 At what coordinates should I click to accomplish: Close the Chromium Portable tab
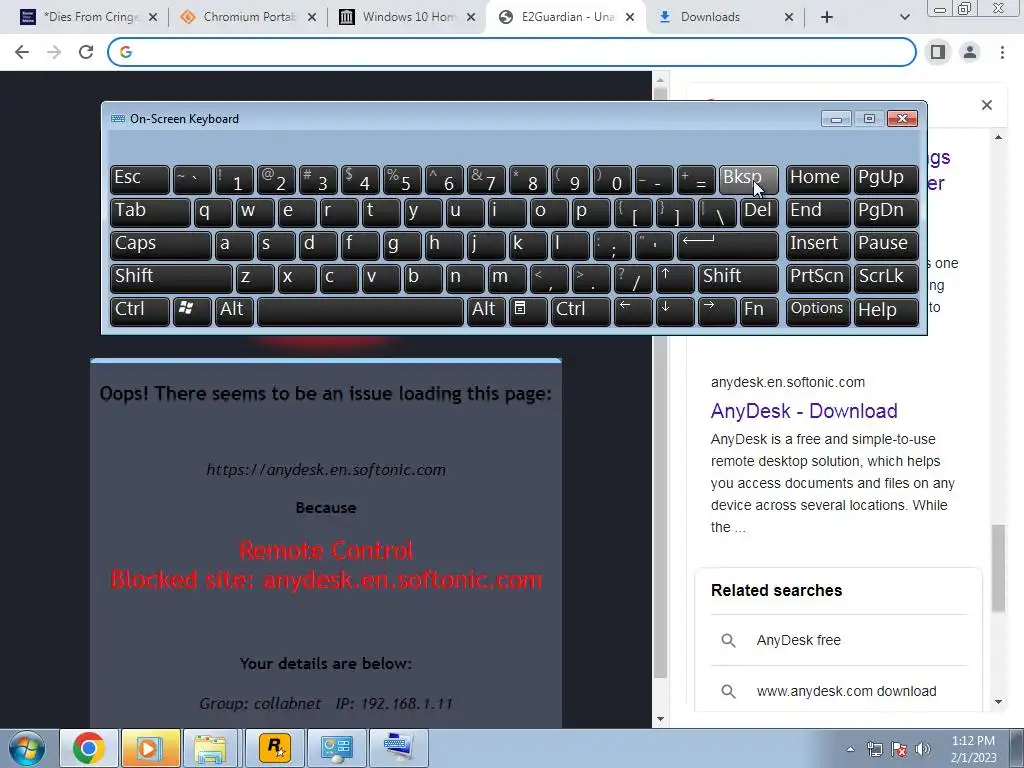[x=312, y=17]
